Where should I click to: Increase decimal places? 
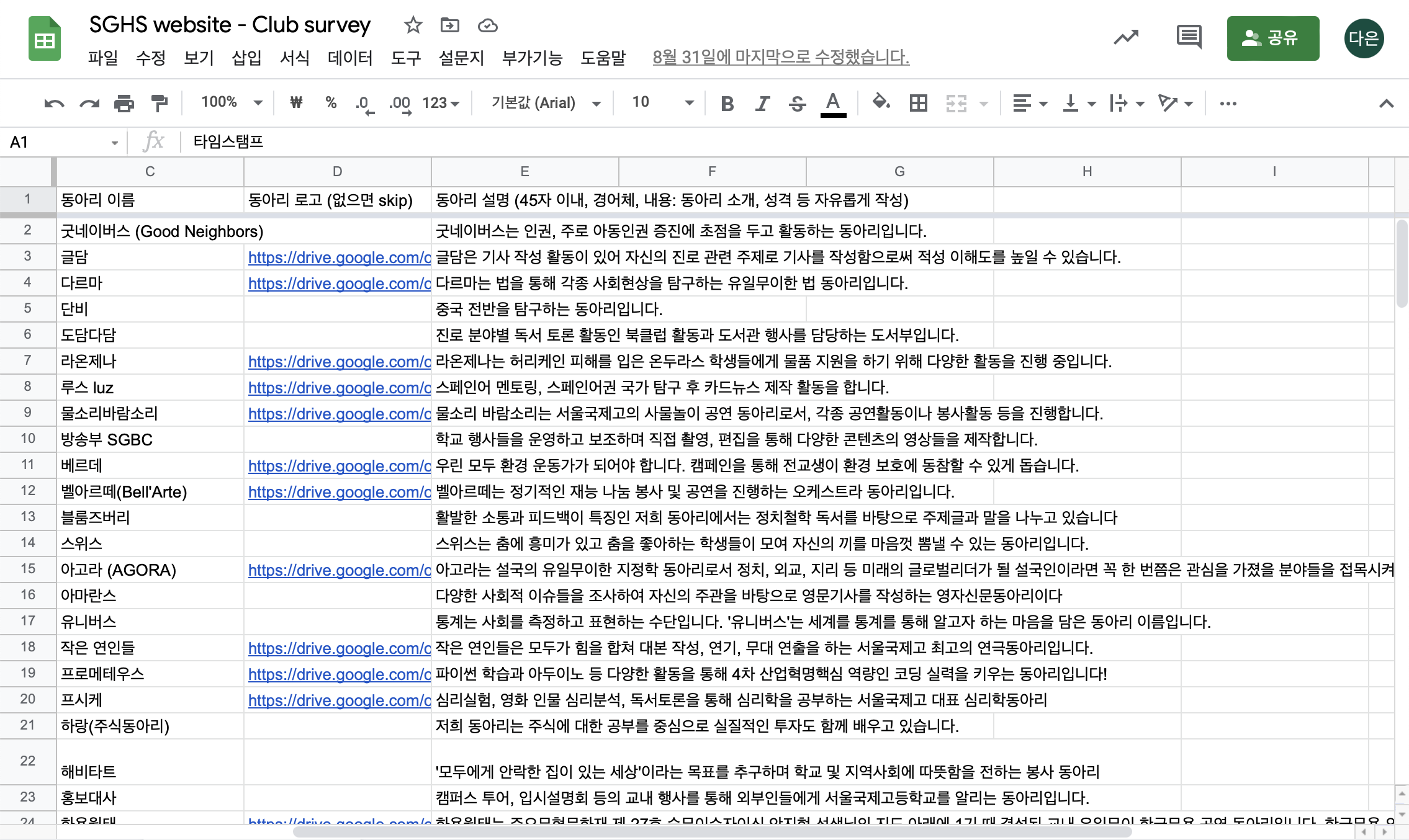click(400, 104)
